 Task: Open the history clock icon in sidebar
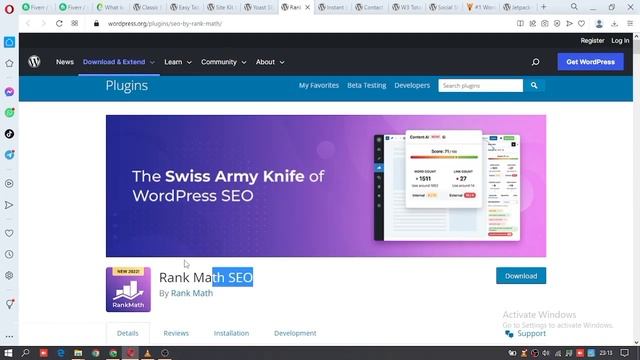(x=9, y=254)
